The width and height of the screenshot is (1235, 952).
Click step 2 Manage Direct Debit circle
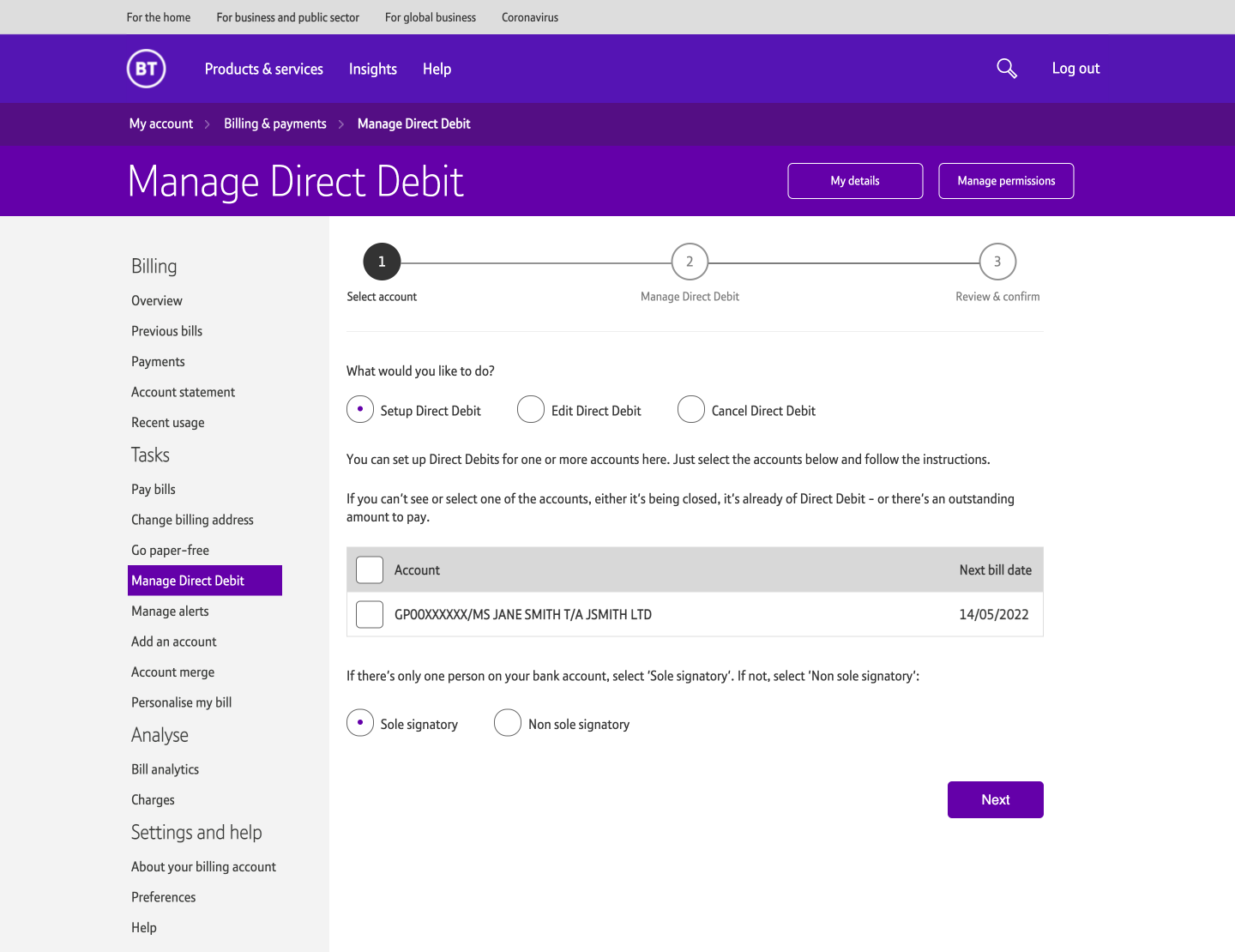coord(690,262)
